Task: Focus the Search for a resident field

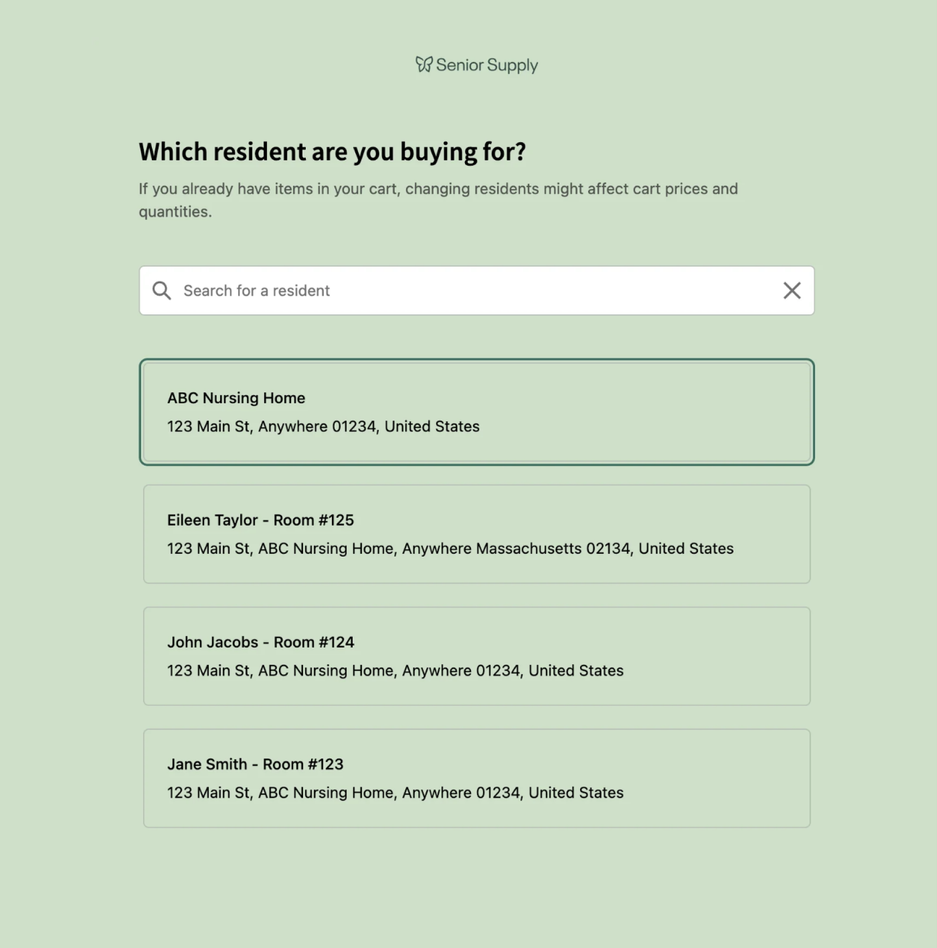Action: [x=470, y=290]
